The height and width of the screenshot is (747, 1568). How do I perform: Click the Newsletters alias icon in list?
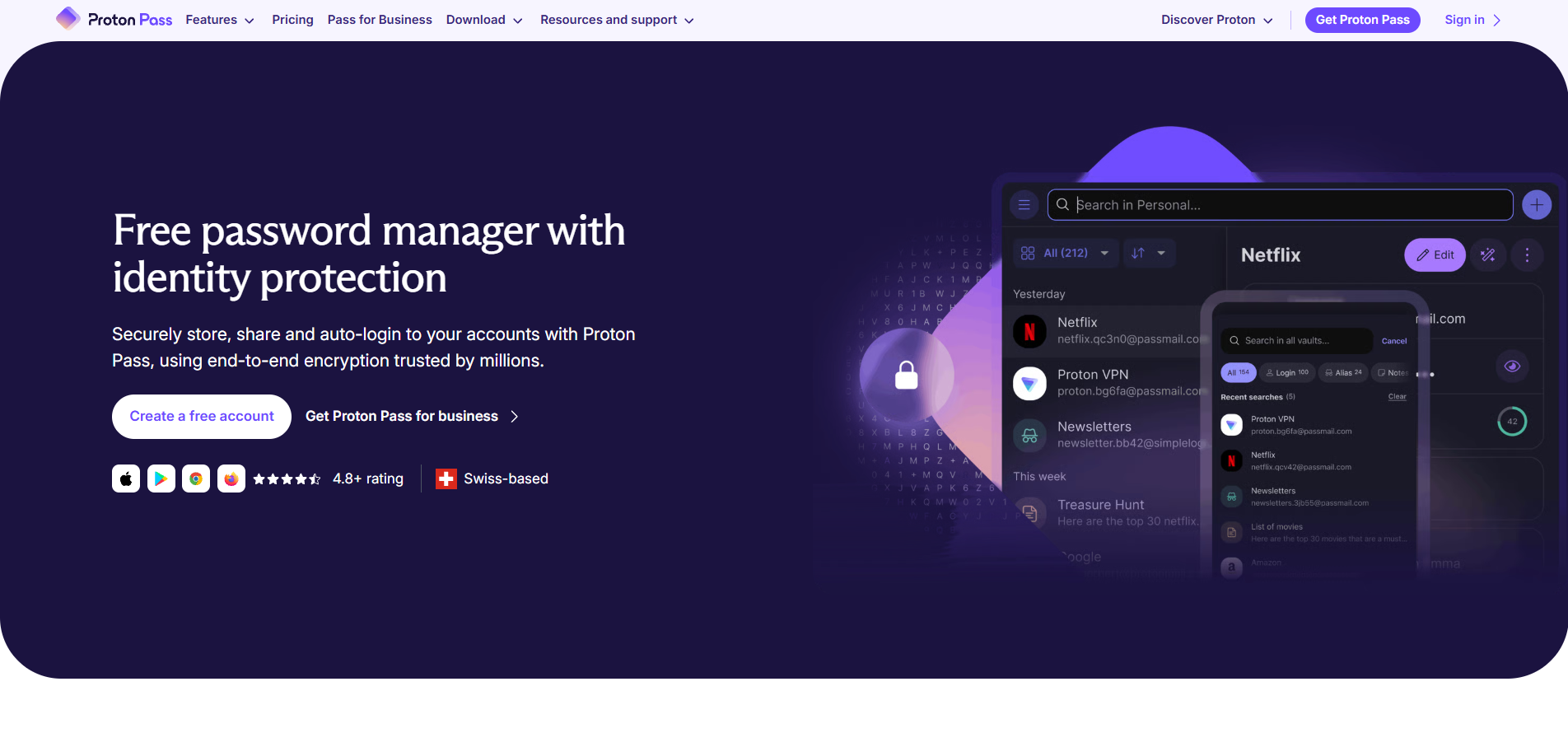1029,436
